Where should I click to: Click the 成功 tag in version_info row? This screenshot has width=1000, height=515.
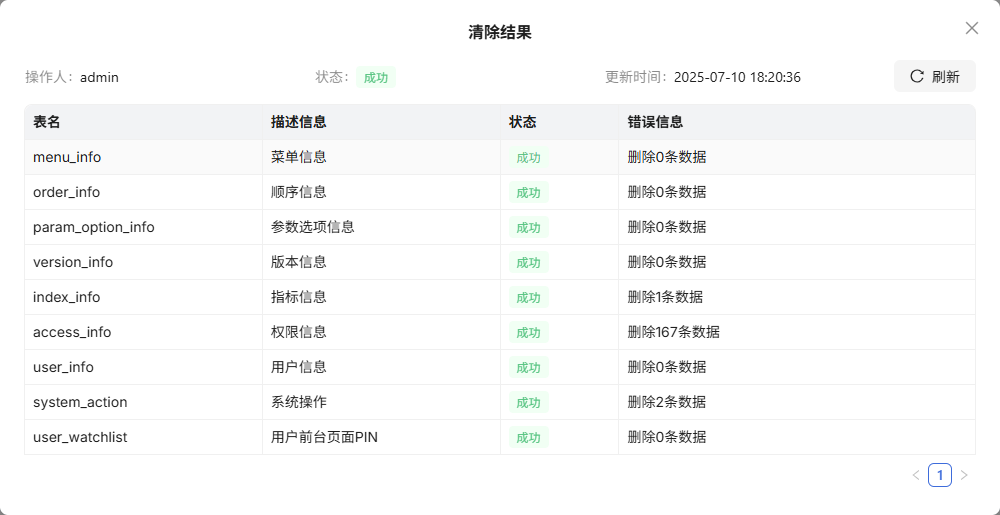(527, 262)
